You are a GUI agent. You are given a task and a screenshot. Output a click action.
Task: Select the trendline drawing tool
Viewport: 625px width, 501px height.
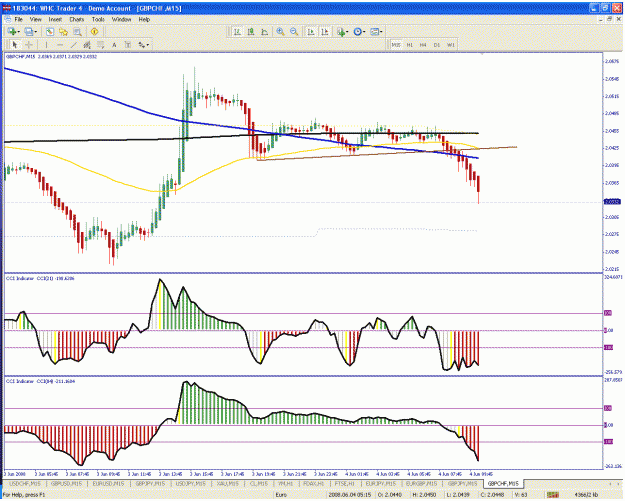[73, 45]
